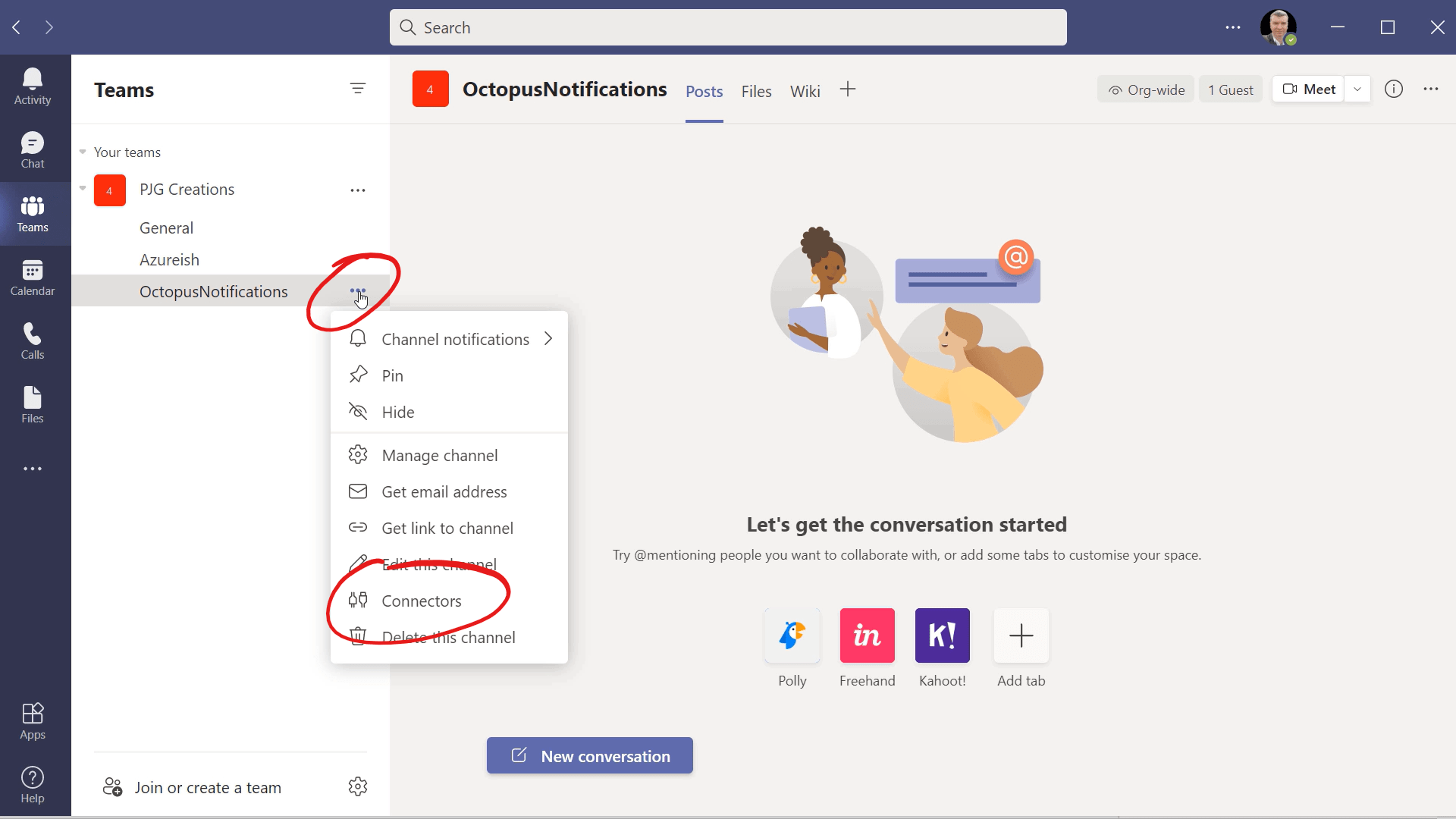Collapse the Your teams section
1456x819 pixels.
83,152
